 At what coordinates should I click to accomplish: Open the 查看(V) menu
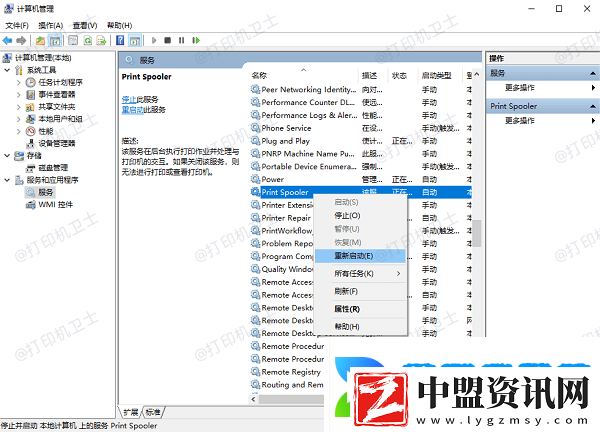[x=85, y=25]
